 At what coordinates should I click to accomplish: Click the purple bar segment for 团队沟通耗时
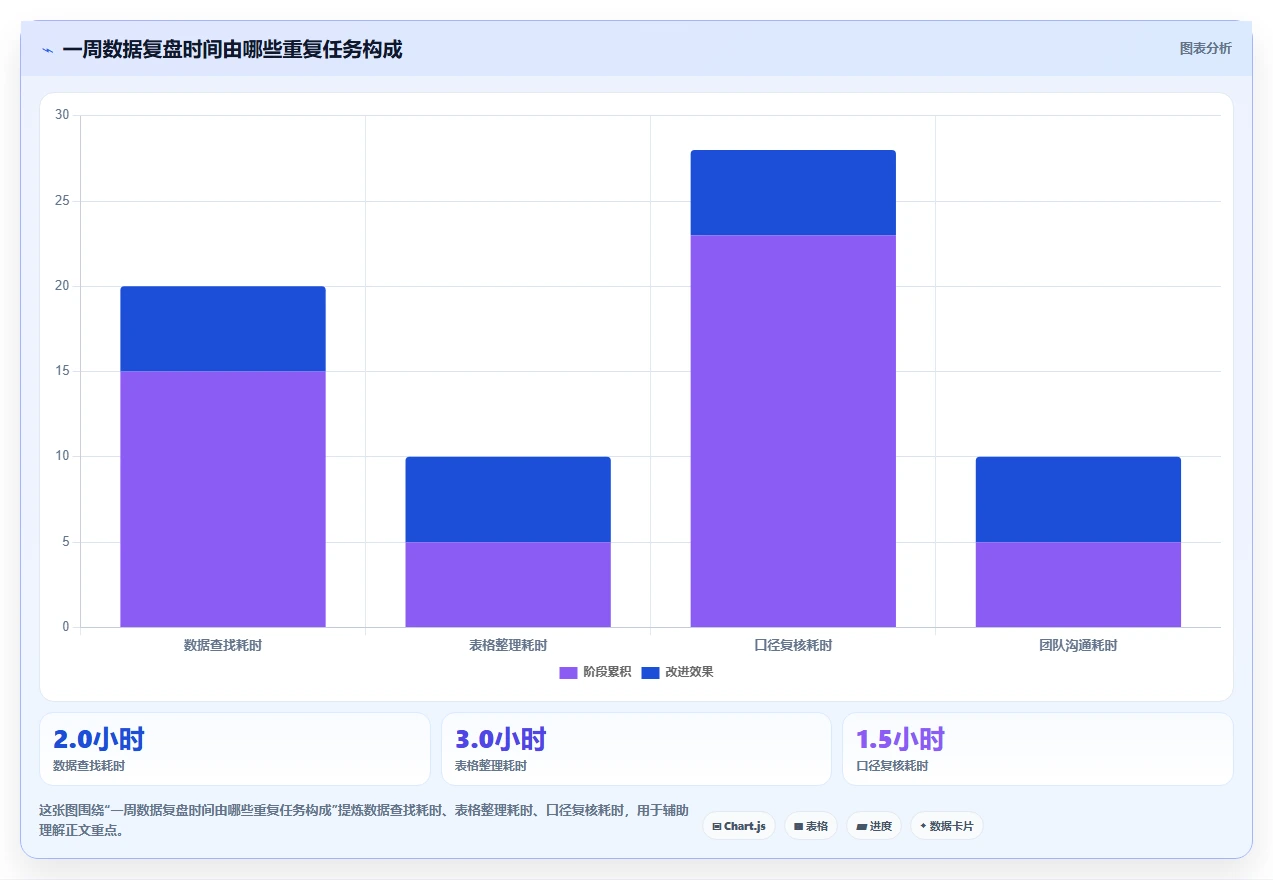1078,584
